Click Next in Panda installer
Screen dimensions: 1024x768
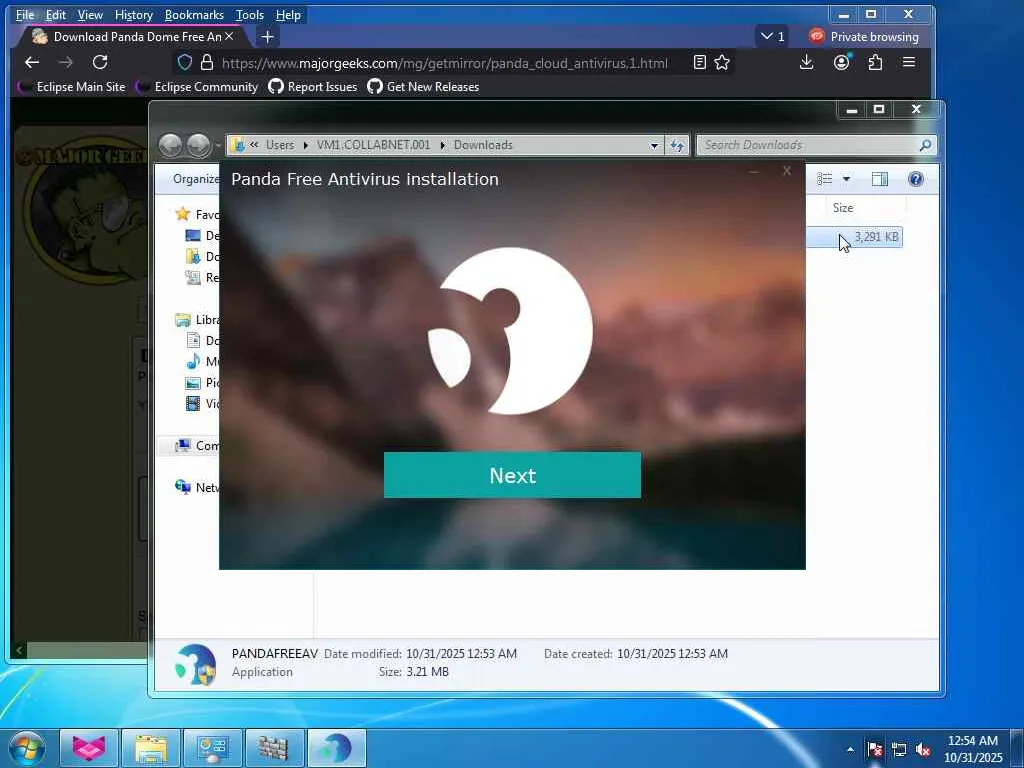click(x=512, y=475)
